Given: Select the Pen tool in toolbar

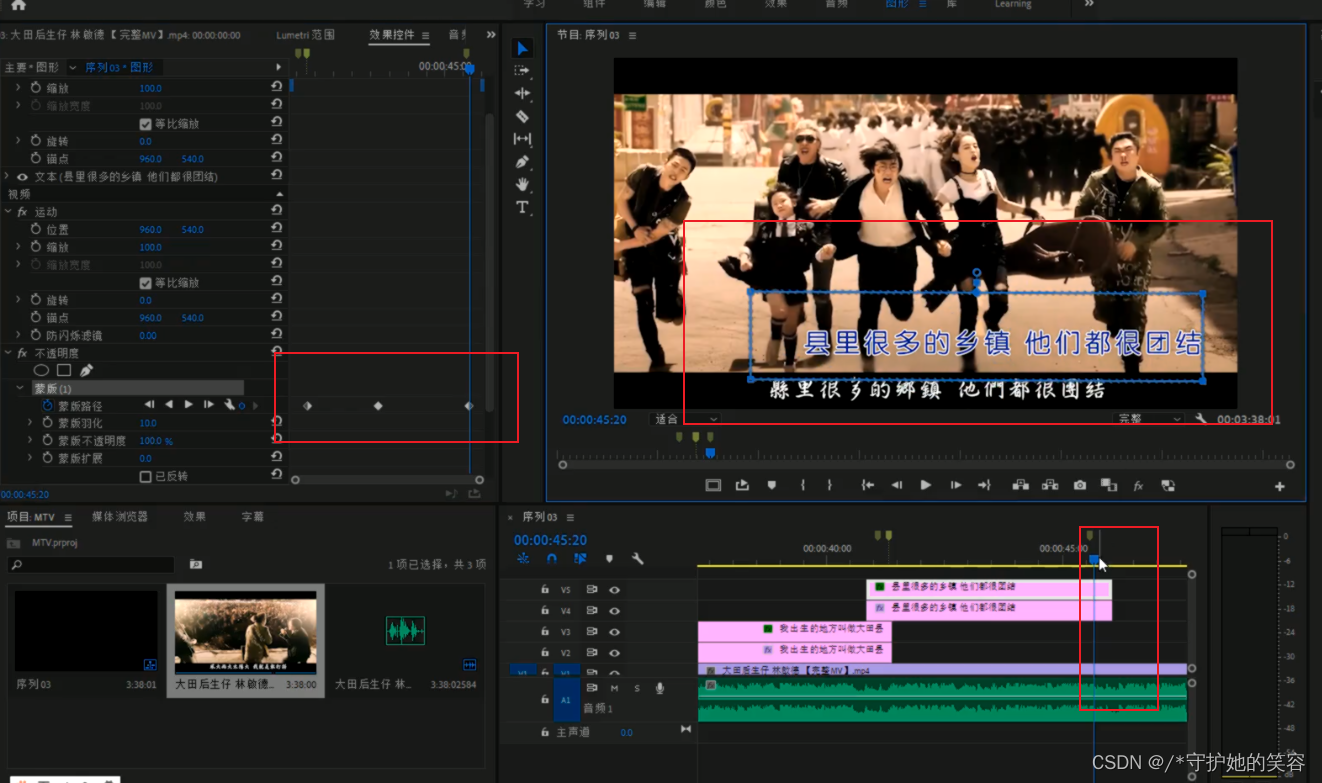Looking at the screenshot, I should click(522, 162).
